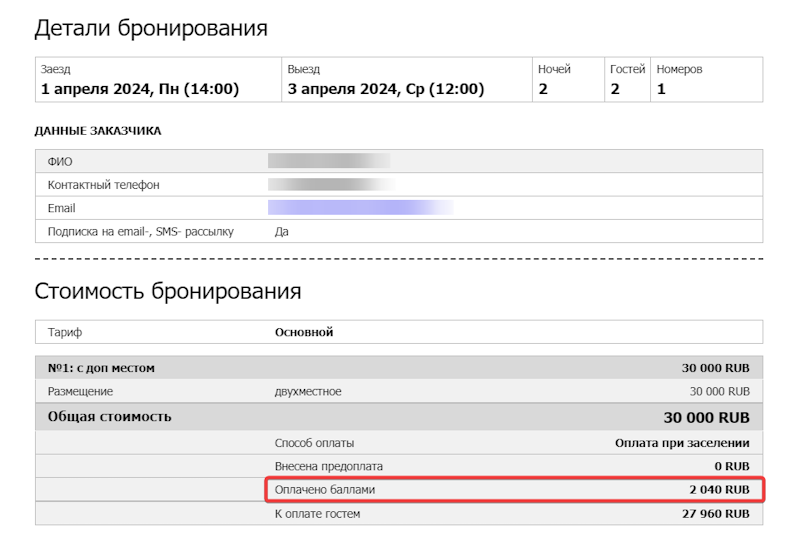Click the 'Детали бронирования' heading
This screenshot has height=537, width=800.
click(151, 28)
